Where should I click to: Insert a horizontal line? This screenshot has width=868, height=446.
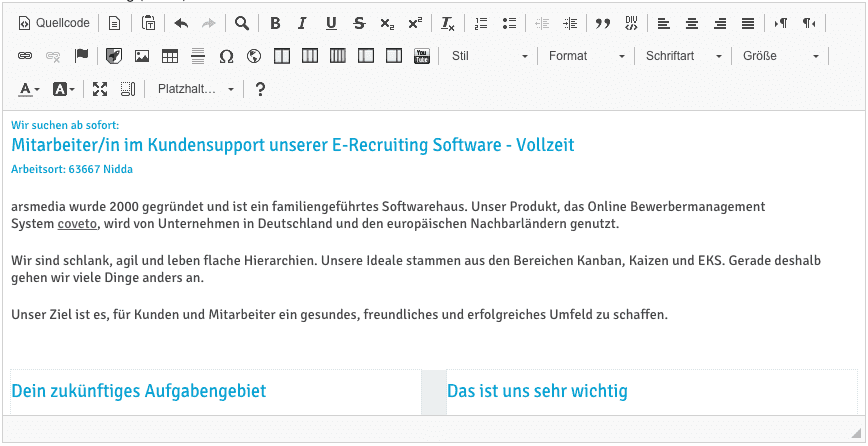click(x=198, y=56)
